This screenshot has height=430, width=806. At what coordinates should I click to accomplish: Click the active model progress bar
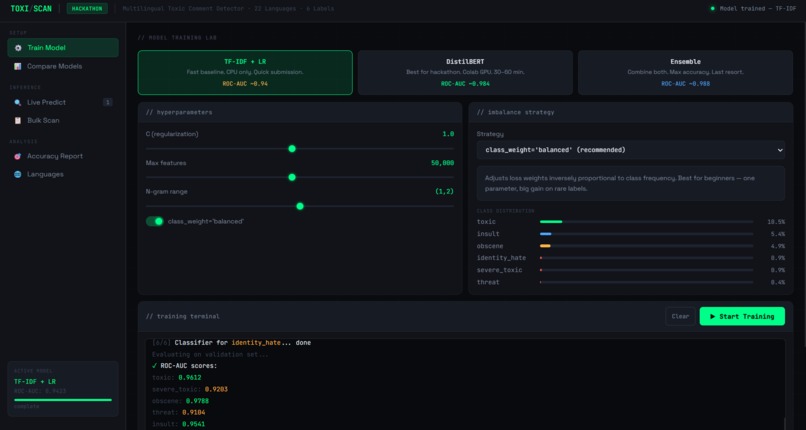pyautogui.click(x=63, y=400)
